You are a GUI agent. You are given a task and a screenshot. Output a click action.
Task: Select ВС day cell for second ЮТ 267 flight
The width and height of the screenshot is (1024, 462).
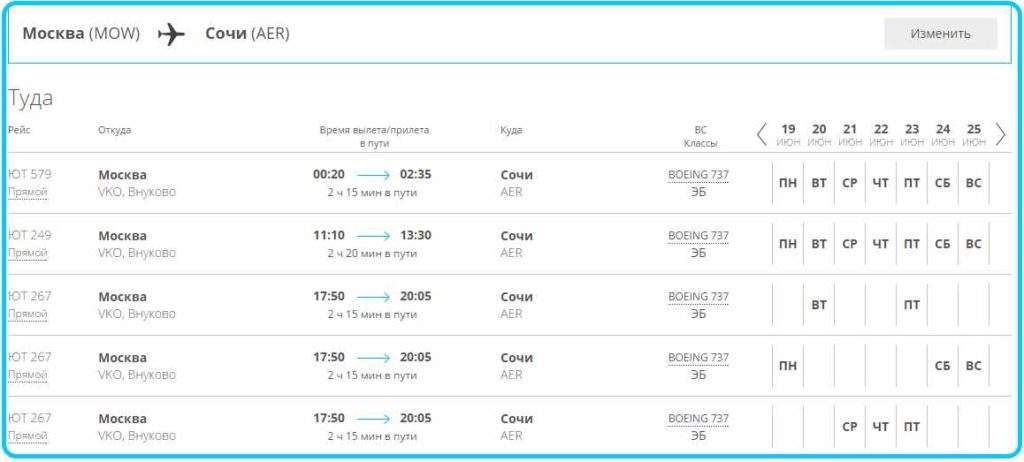(x=974, y=366)
